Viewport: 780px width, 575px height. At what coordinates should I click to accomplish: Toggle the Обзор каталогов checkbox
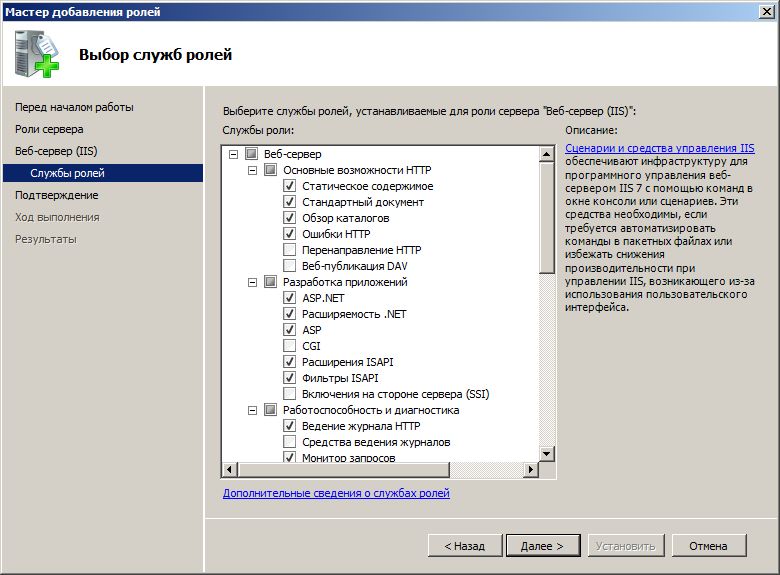(289, 218)
